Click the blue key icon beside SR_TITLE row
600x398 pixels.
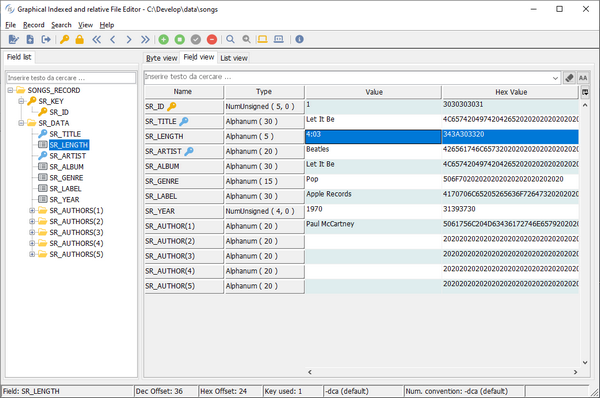coord(184,121)
